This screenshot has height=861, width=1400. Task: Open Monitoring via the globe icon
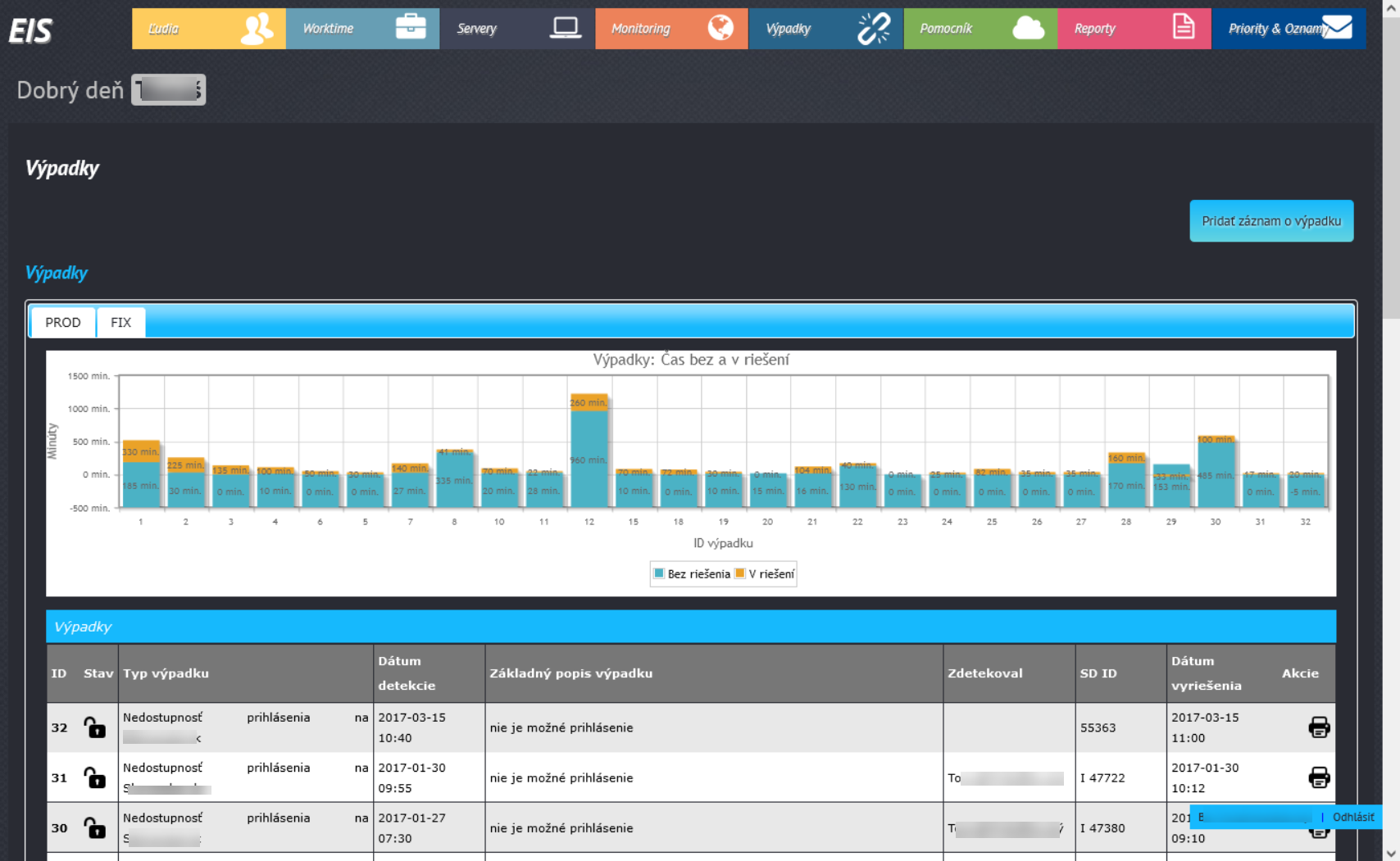tap(719, 27)
